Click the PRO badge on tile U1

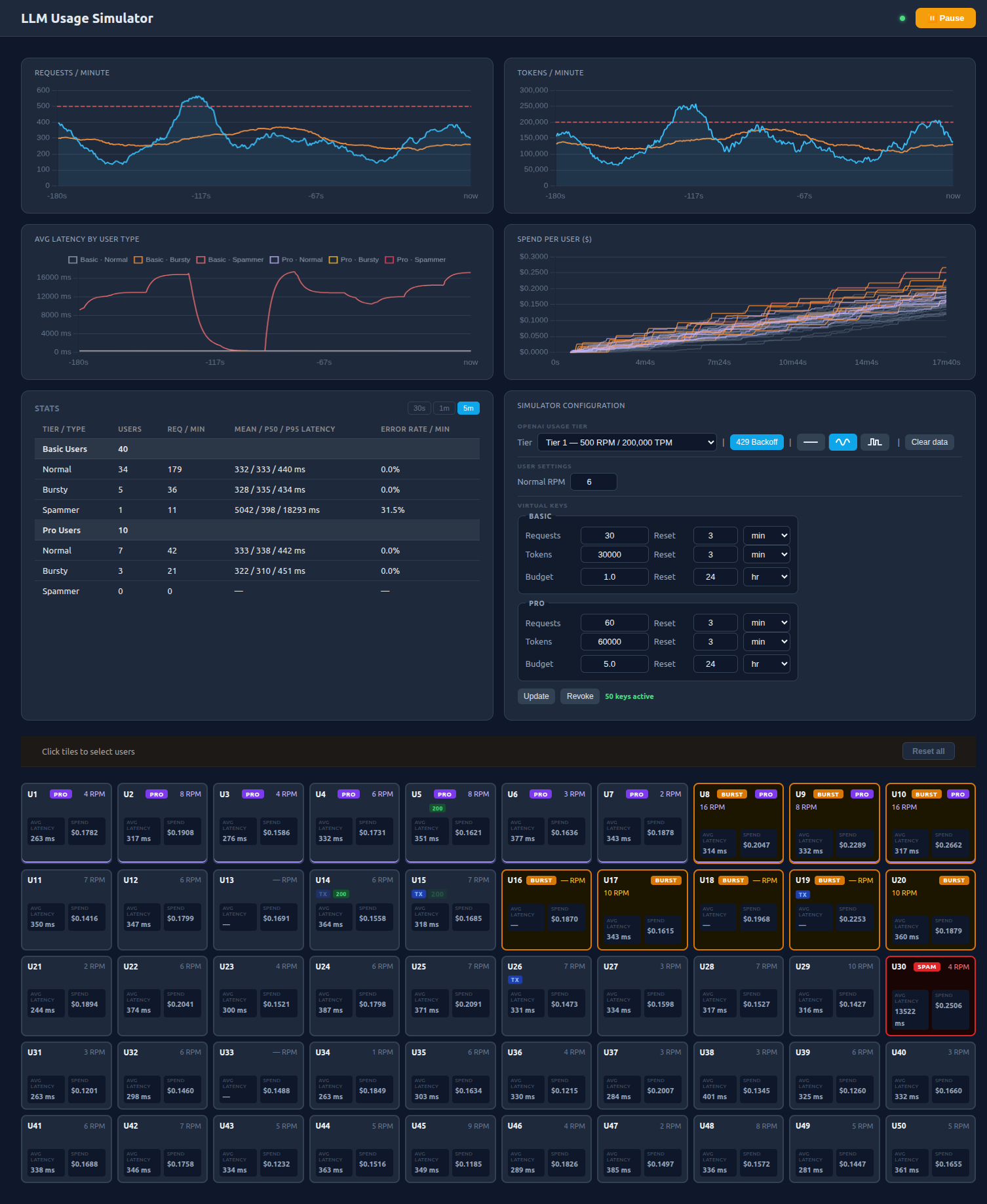[60, 795]
